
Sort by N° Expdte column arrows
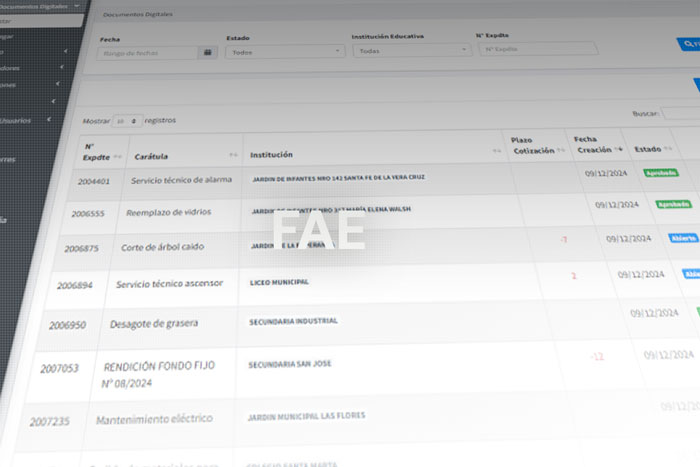tap(118, 157)
